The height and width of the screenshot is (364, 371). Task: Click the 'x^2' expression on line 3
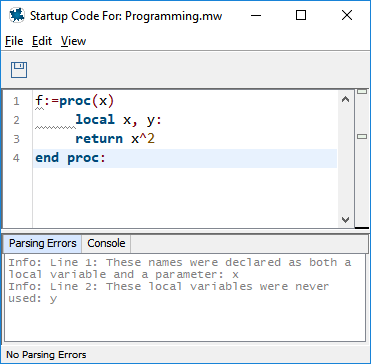pyautogui.click(x=143, y=139)
